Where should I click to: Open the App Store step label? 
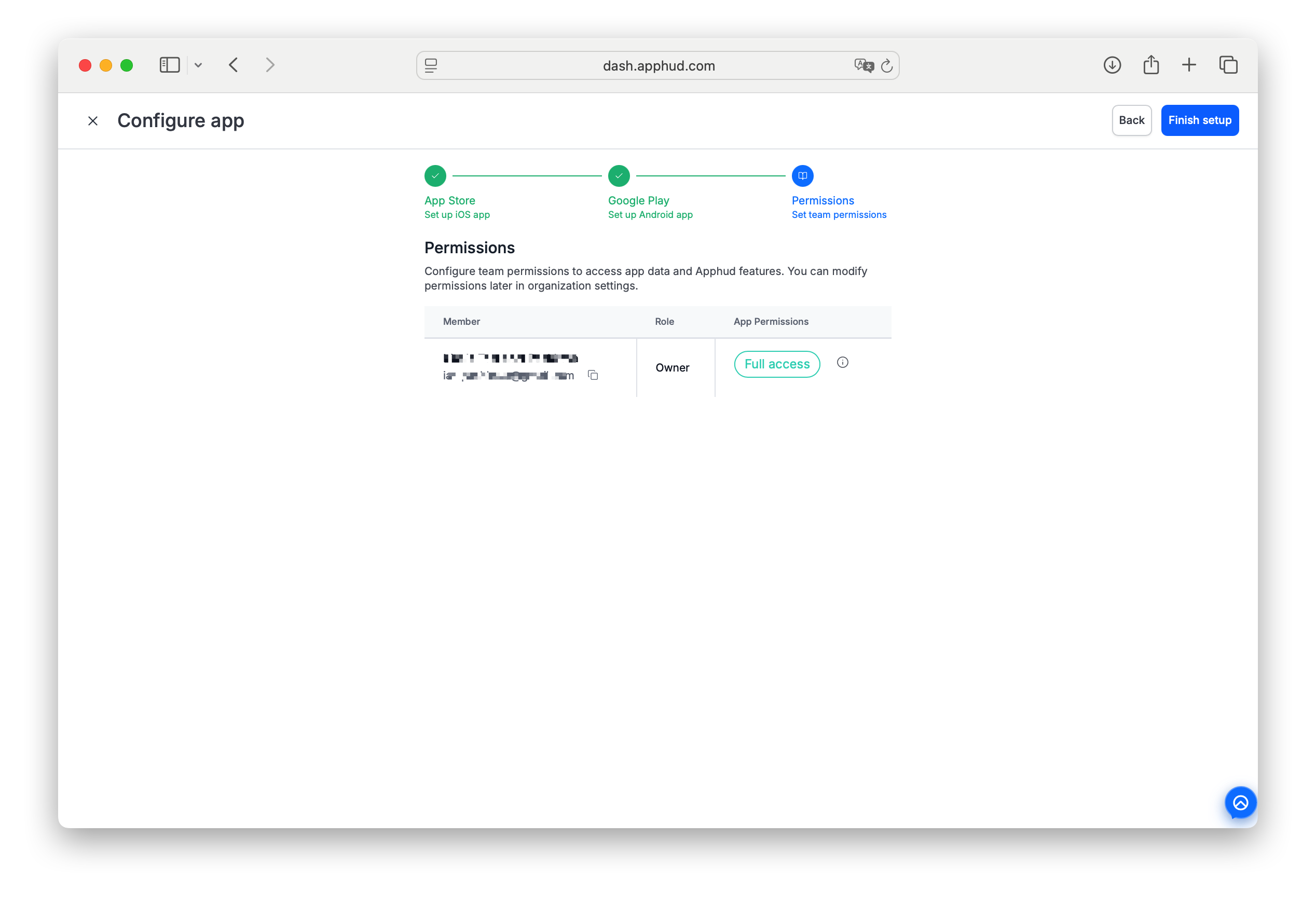point(449,200)
